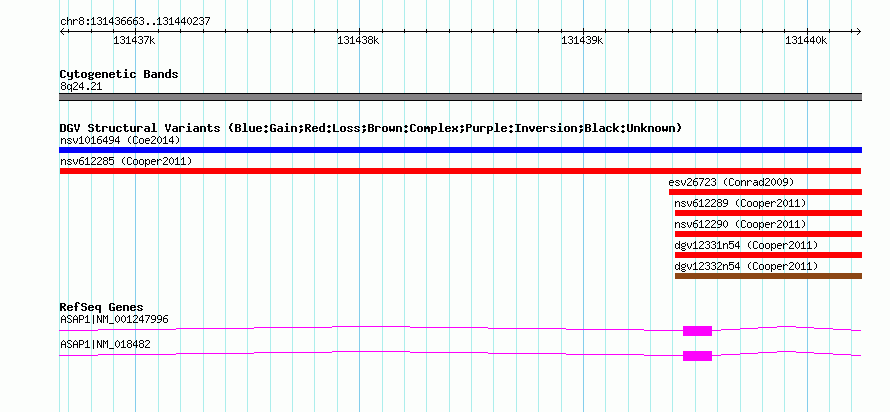Select the 8q24.21 band label
Screen dimensions: 890x412
(x=81, y=87)
